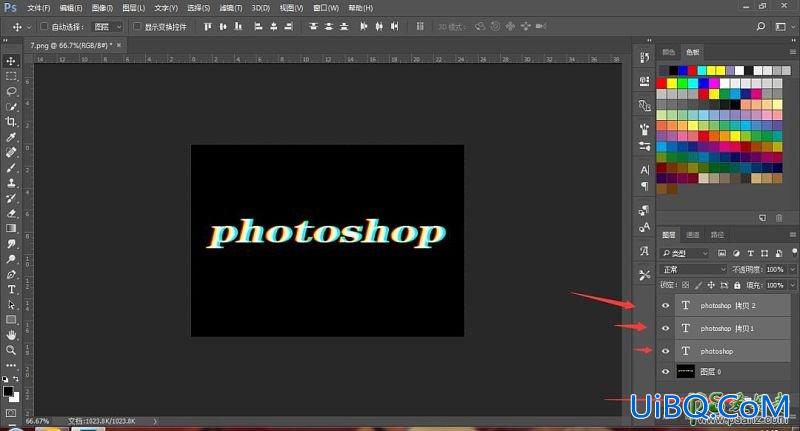
Task: Select the Eyedropper tool
Action: (x=11, y=137)
